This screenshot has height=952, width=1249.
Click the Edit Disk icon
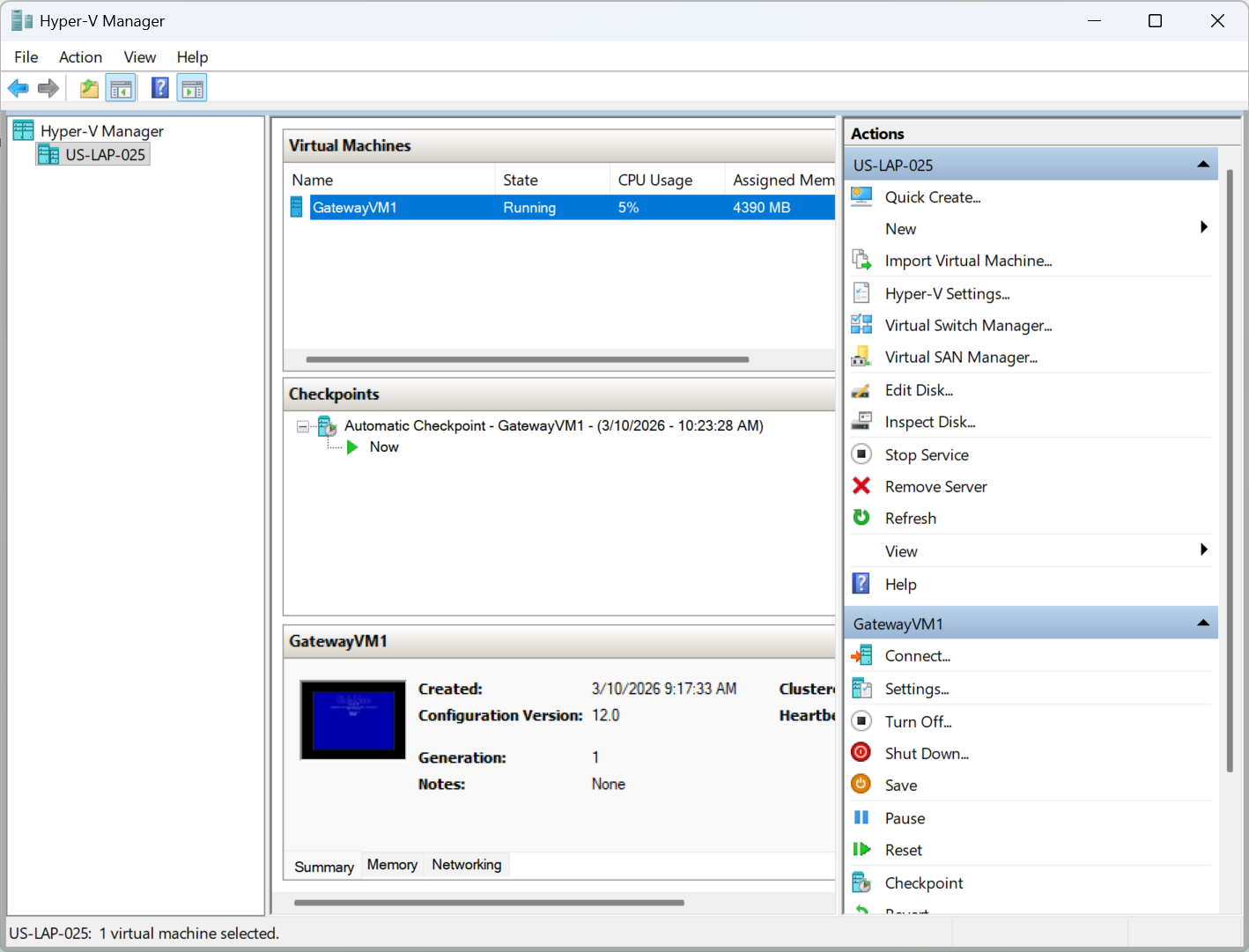click(x=861, y=389)
